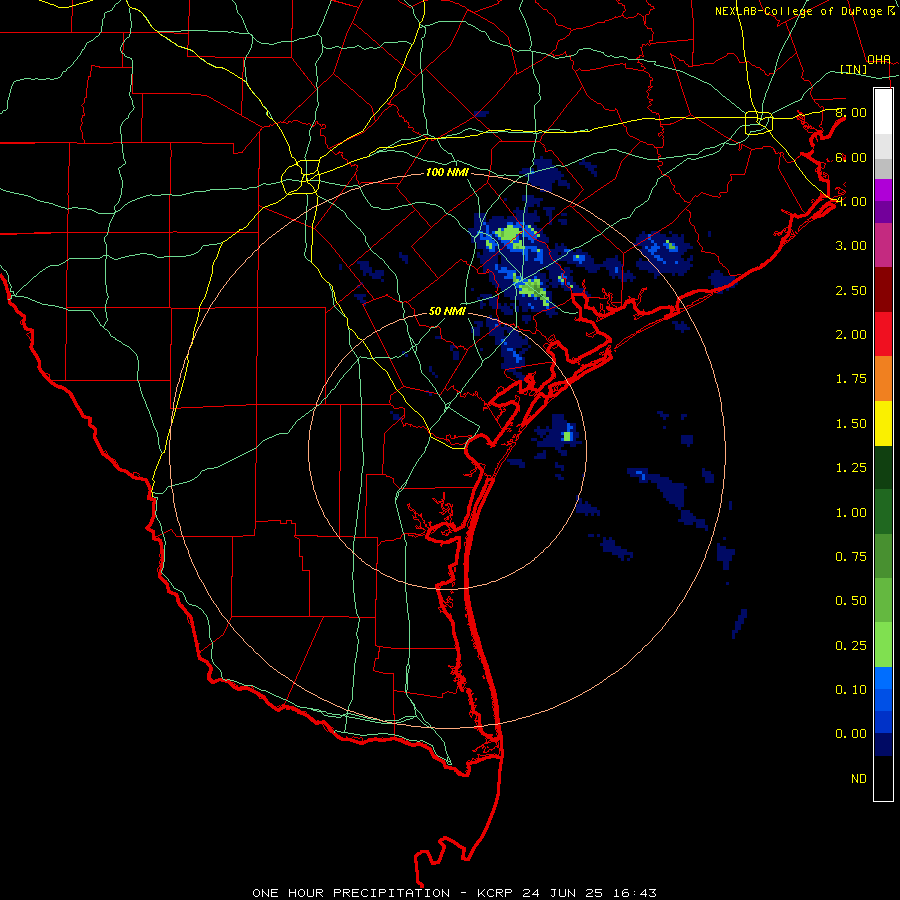The image size is (900, 900).
Task: Click the light blue swatch near 0.10
Action: 883,678
